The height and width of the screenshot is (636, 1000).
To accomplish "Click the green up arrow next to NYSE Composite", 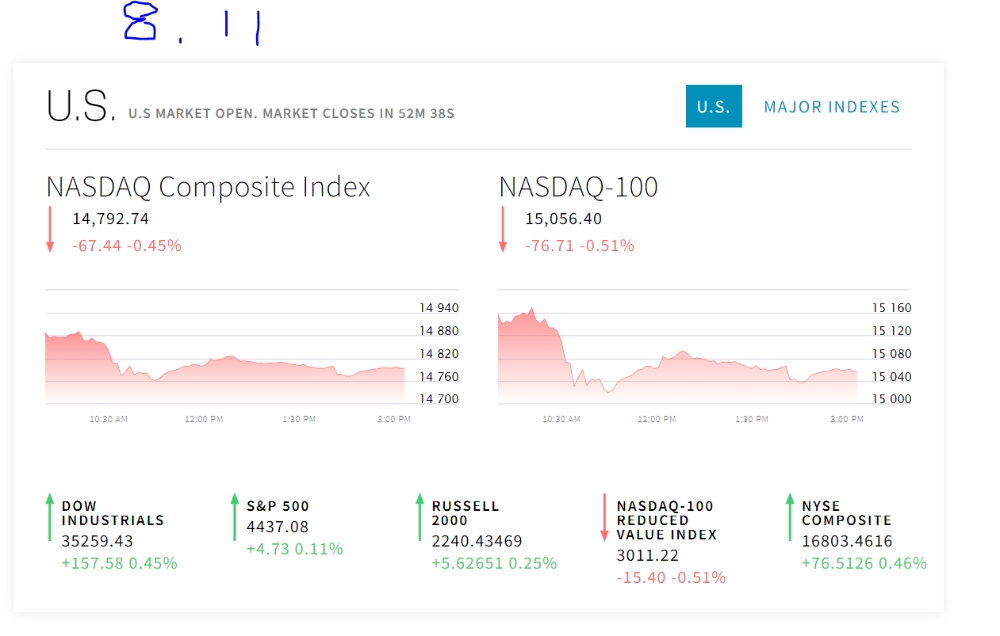I will coord(790,517).
